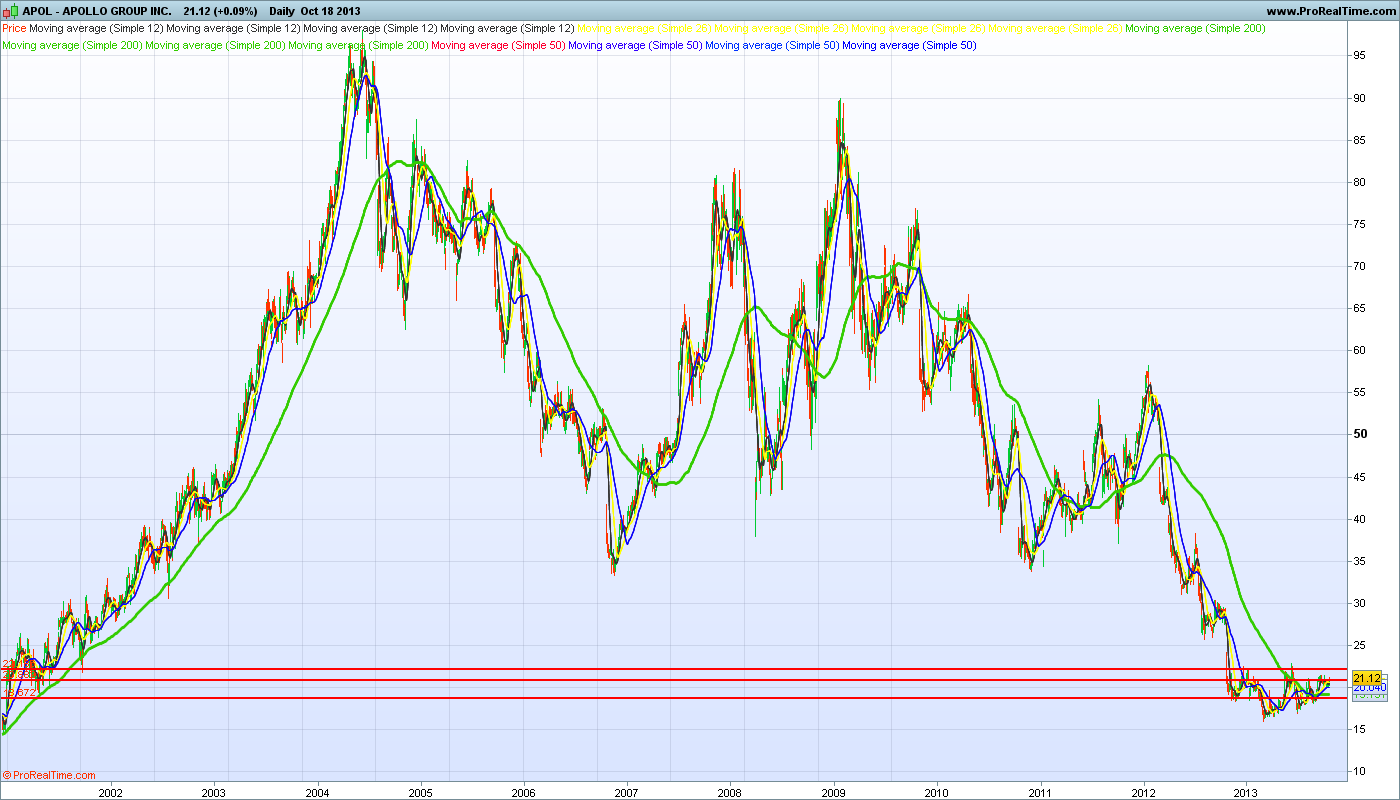Screen dimensions: 1400x800
Task: Click the 40 price axis label
Action: point(1360,518)
